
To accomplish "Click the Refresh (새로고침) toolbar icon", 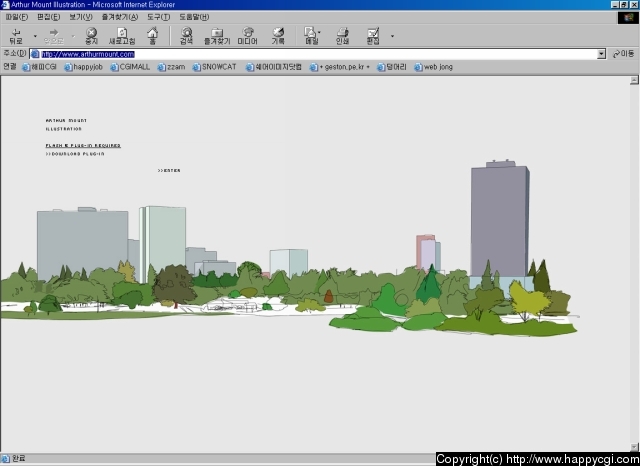I will point(122,36).
